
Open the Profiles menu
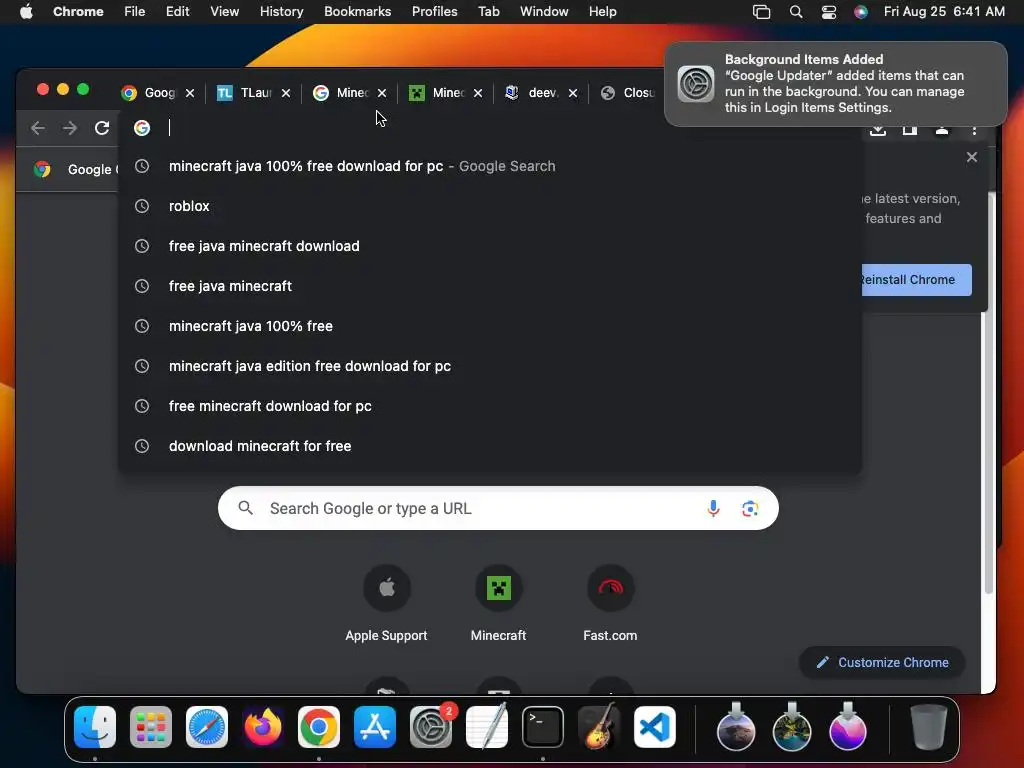click(x=434, y=12)
